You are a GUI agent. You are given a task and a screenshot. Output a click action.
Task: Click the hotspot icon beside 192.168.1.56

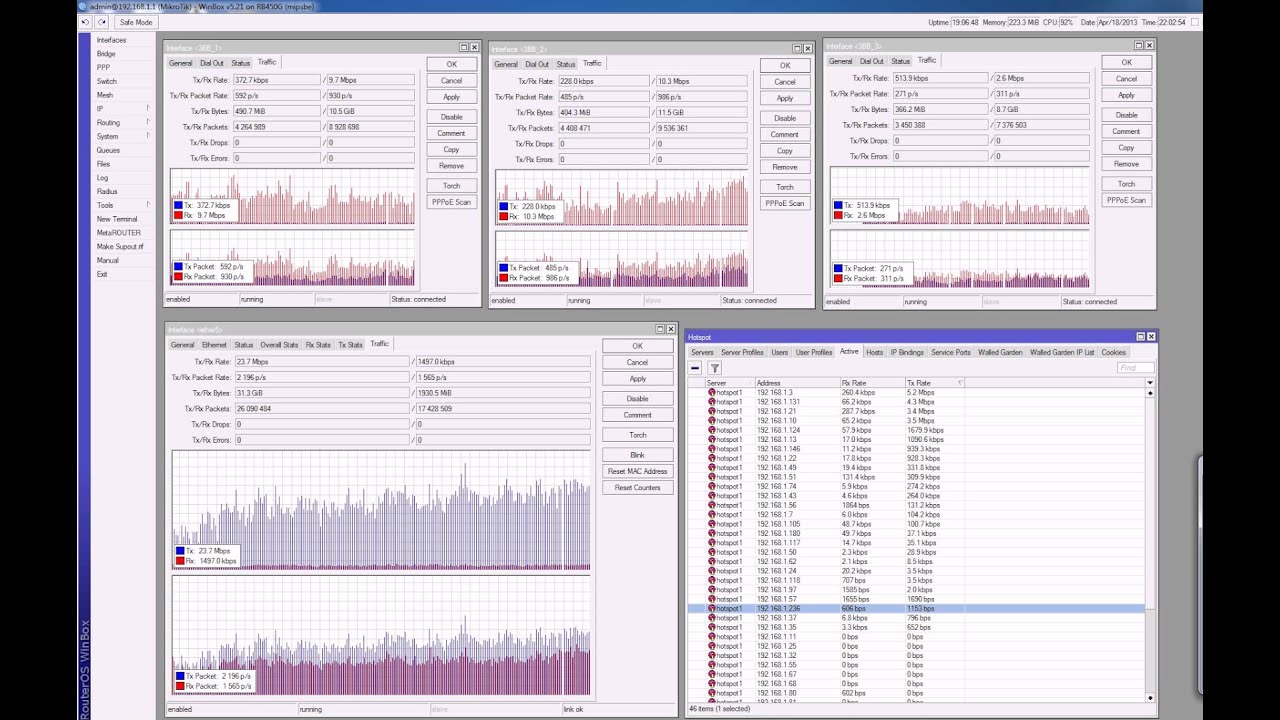(712, 505)
